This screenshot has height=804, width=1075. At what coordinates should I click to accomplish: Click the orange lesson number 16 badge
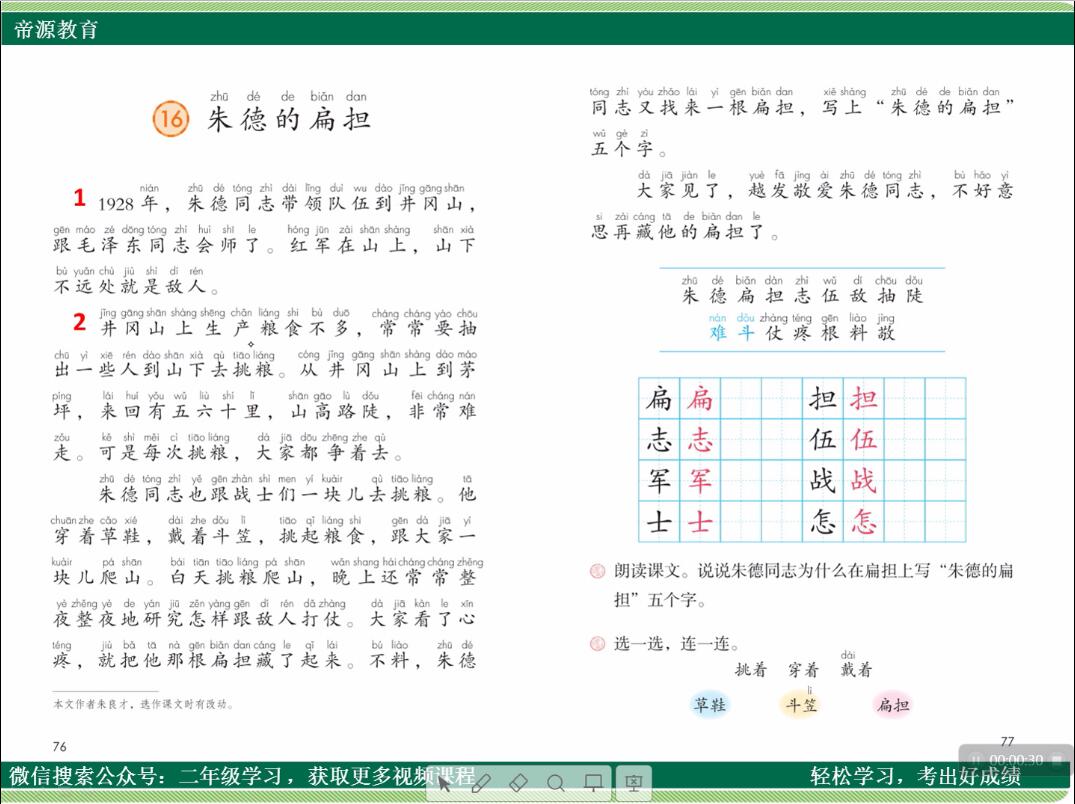171,118
